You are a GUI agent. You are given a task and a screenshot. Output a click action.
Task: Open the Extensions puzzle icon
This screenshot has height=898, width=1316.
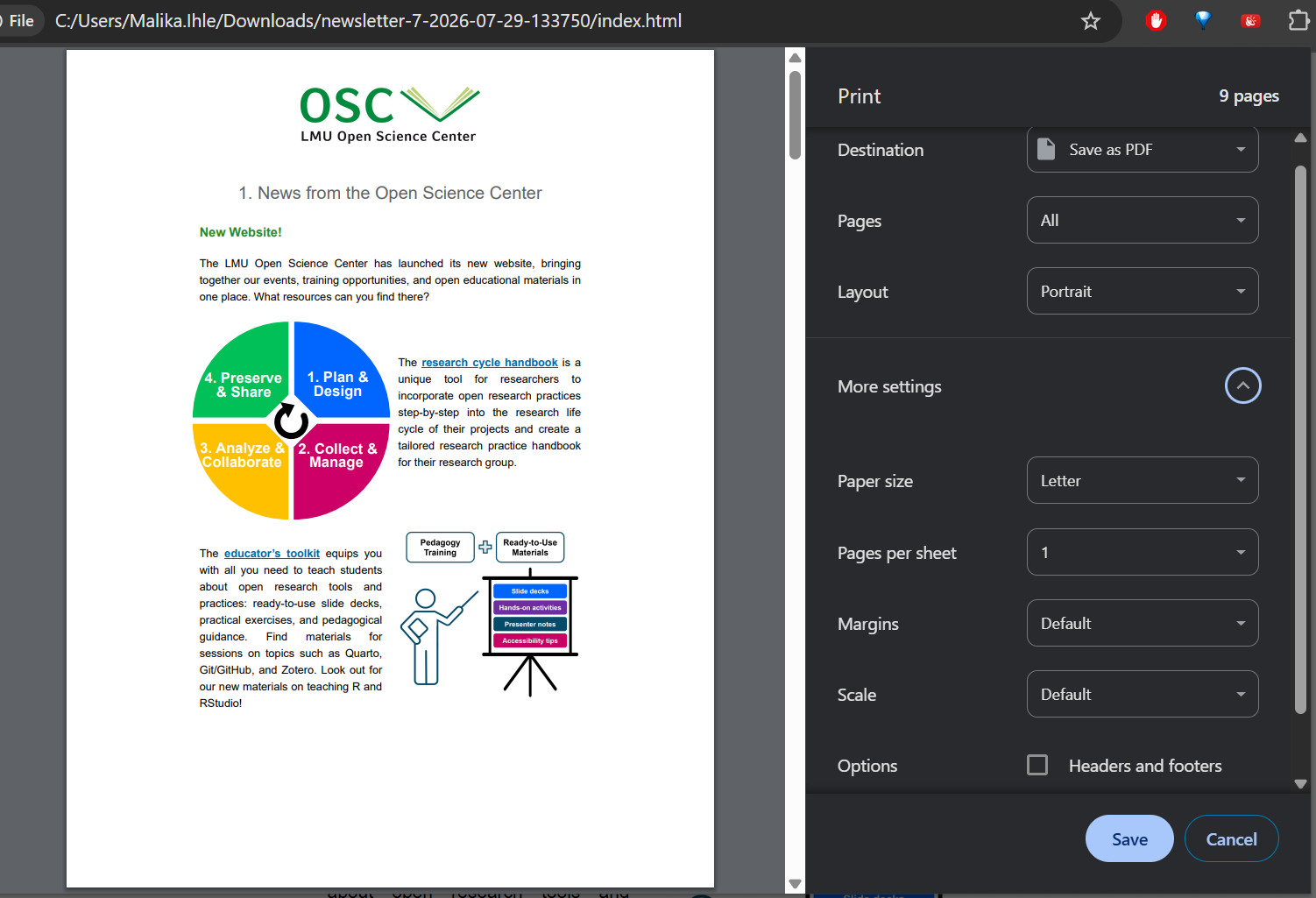pyautogui.click(x=1298, y=20)
